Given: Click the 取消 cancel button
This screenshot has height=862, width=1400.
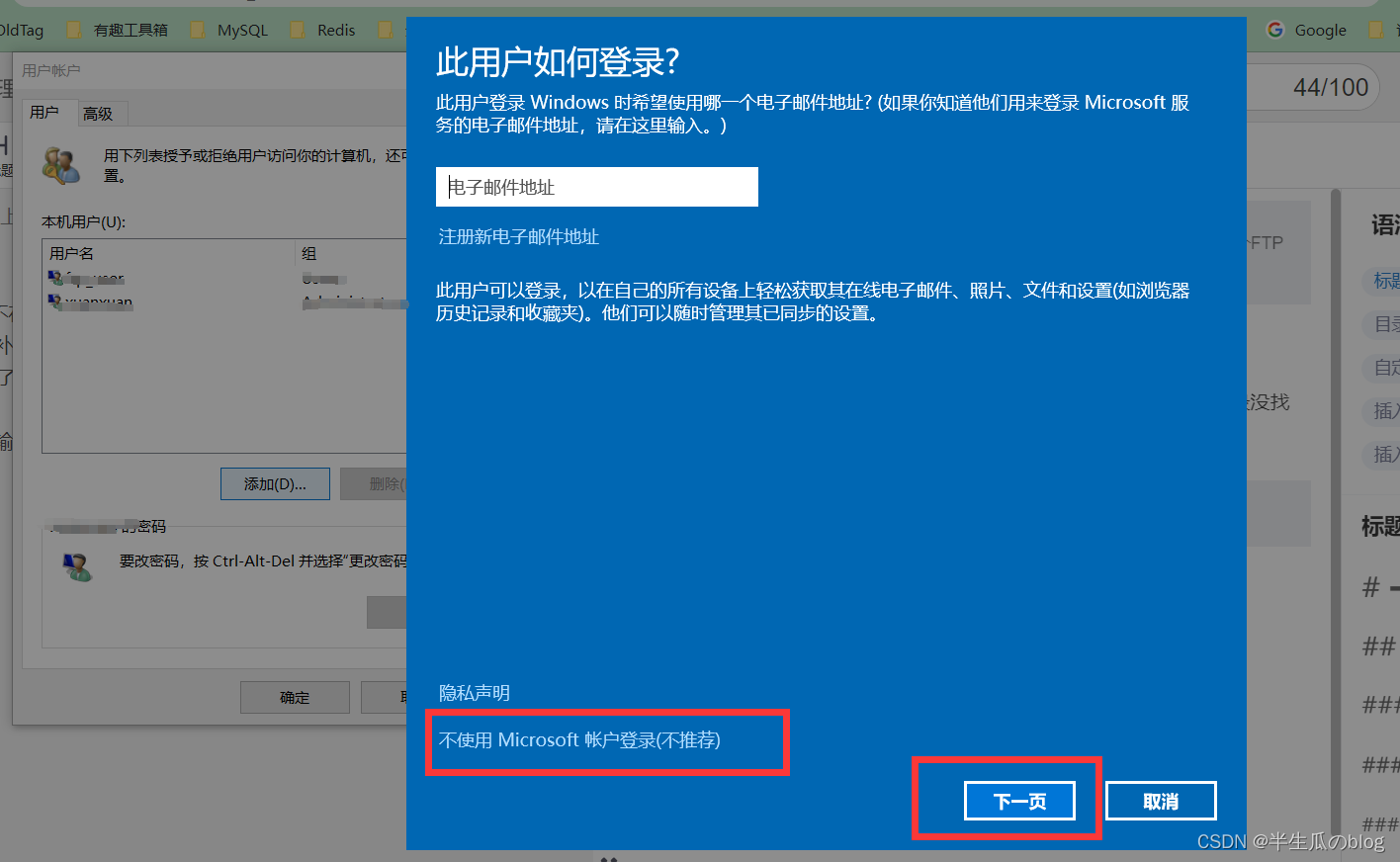Looking at the screenshot, I should (x=1161, y=801).
